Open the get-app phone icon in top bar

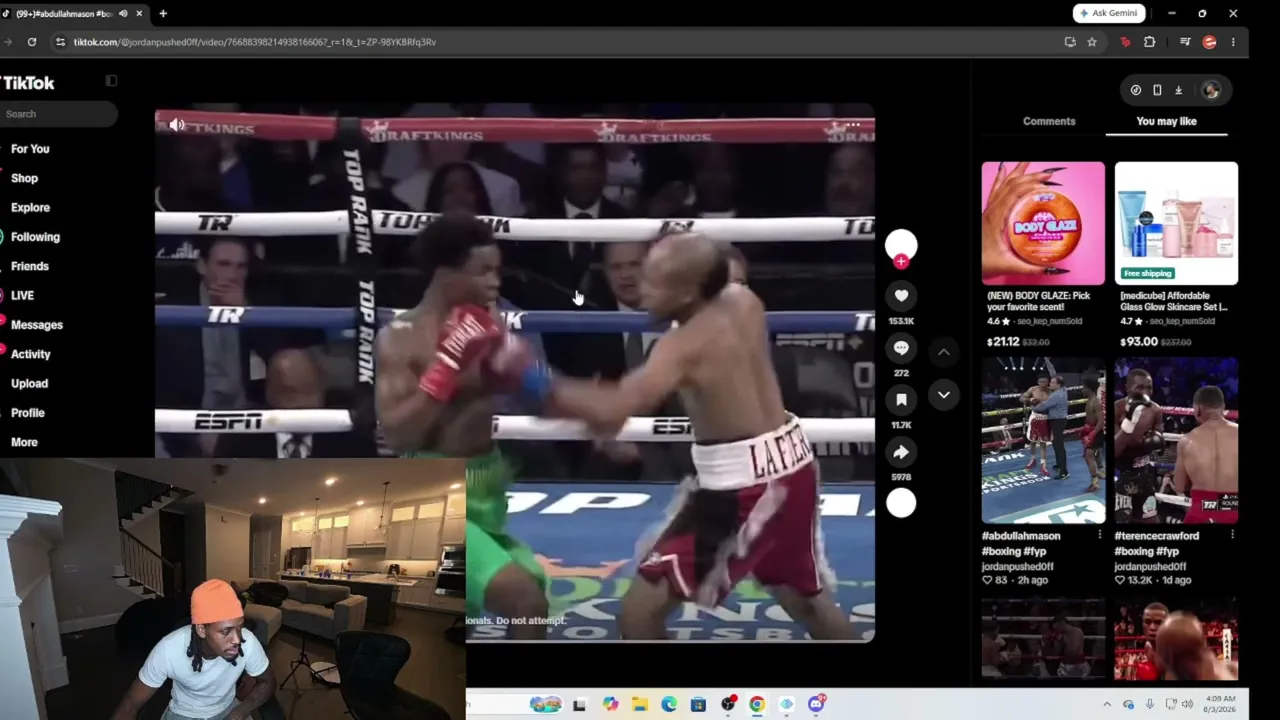(1157, 90)
